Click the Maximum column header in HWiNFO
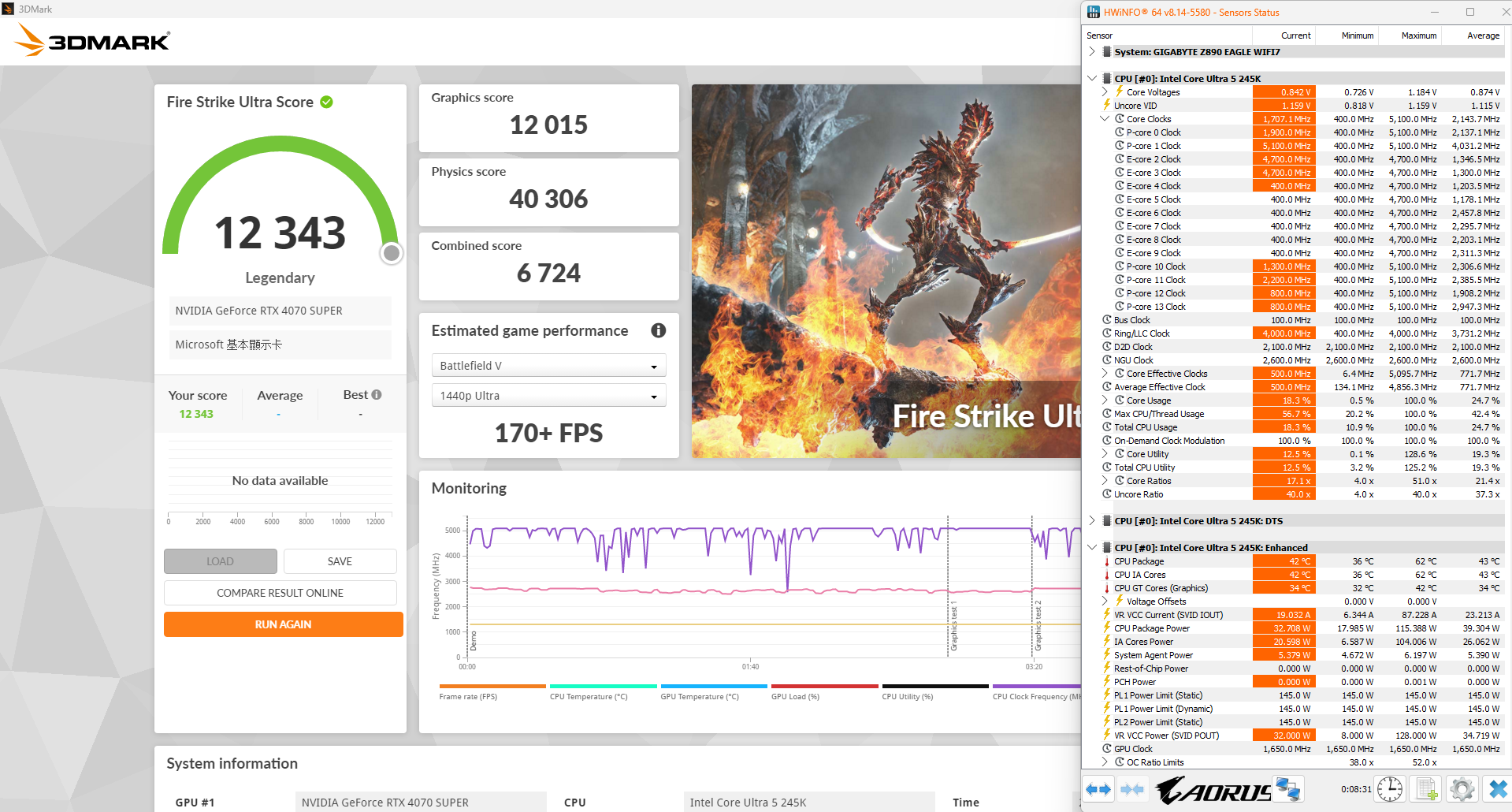Image resolution: width=1512 pixels, height=812 pixels. pos(1410,35)
